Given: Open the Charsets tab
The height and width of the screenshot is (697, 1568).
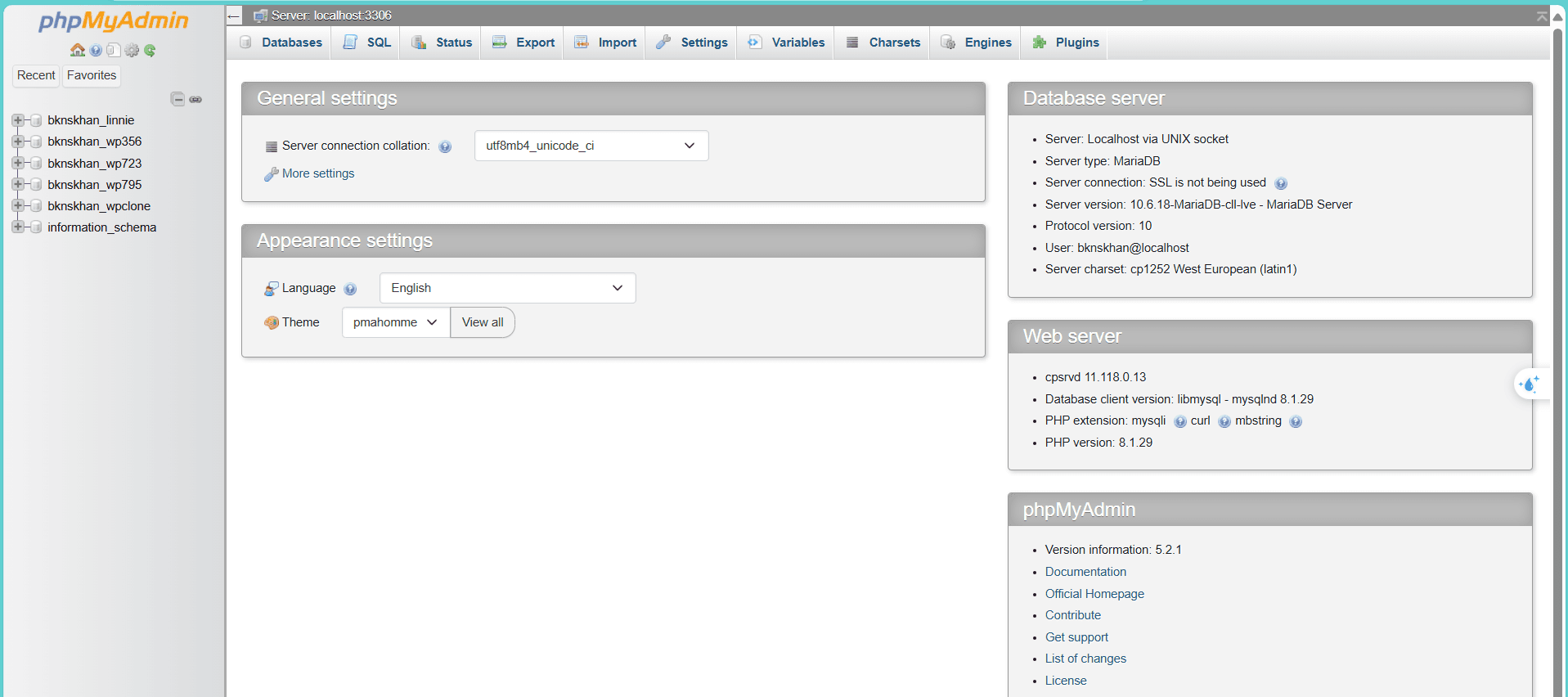Looking at the screenshot, I should [883, 43].
